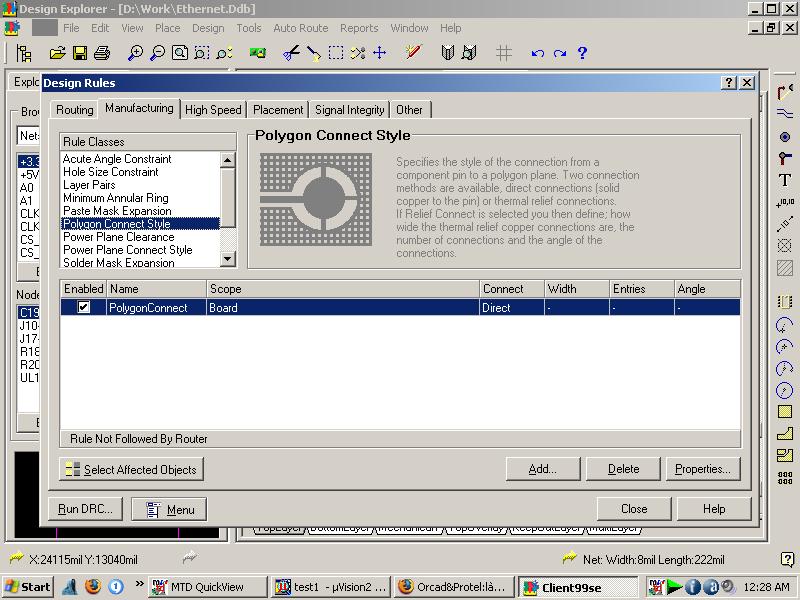The width and height of the screenshot is (800, 600).
Task: Click the Undo arrow icon
Action: coord(538,53)
